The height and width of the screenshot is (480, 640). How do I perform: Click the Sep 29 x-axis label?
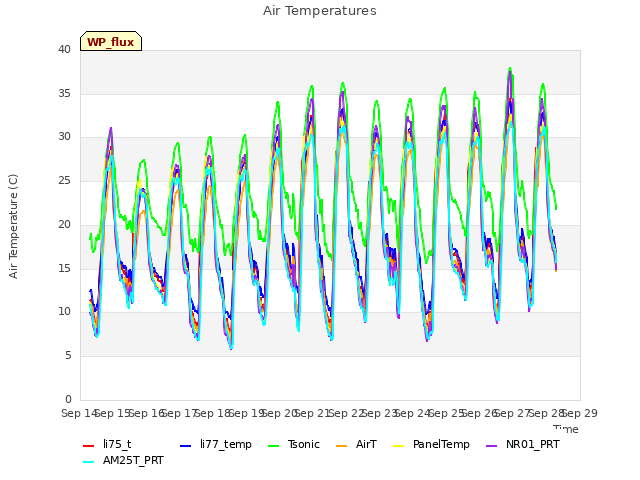(580, 413)
